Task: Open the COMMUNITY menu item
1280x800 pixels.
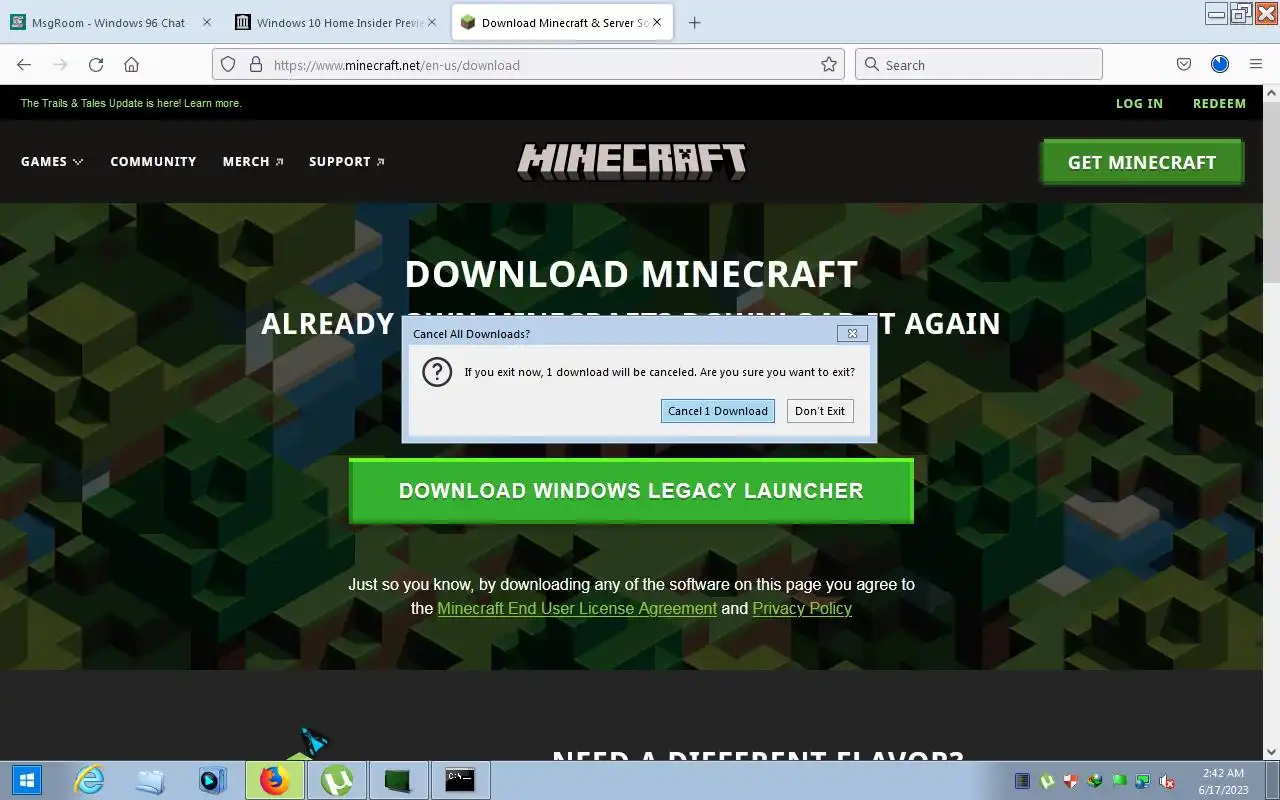Action: pyautogui.click(x=153, y=161)
